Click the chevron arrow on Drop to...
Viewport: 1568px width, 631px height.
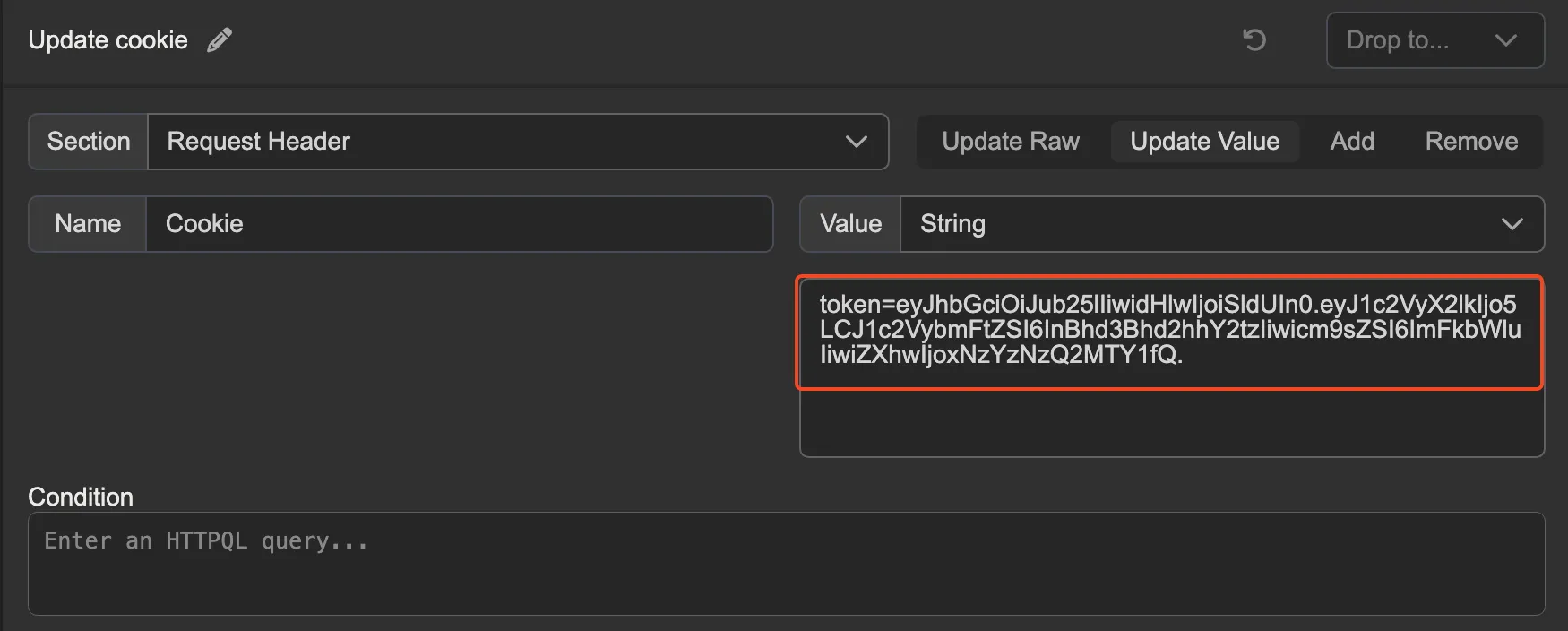click(x=1505, y=40)
